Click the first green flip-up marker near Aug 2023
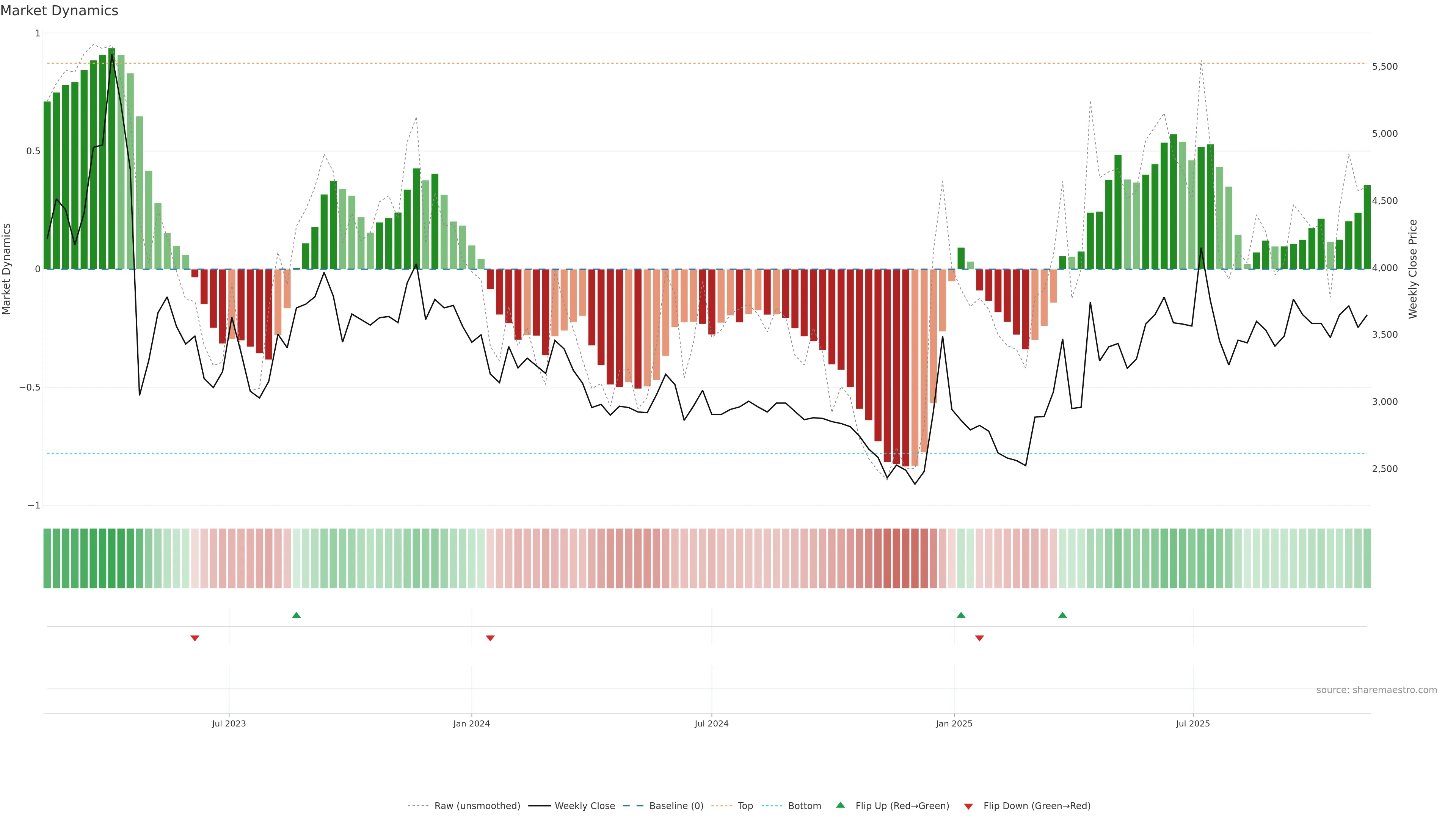This screenshot has width=1456, height=819. tap(296, 615)
